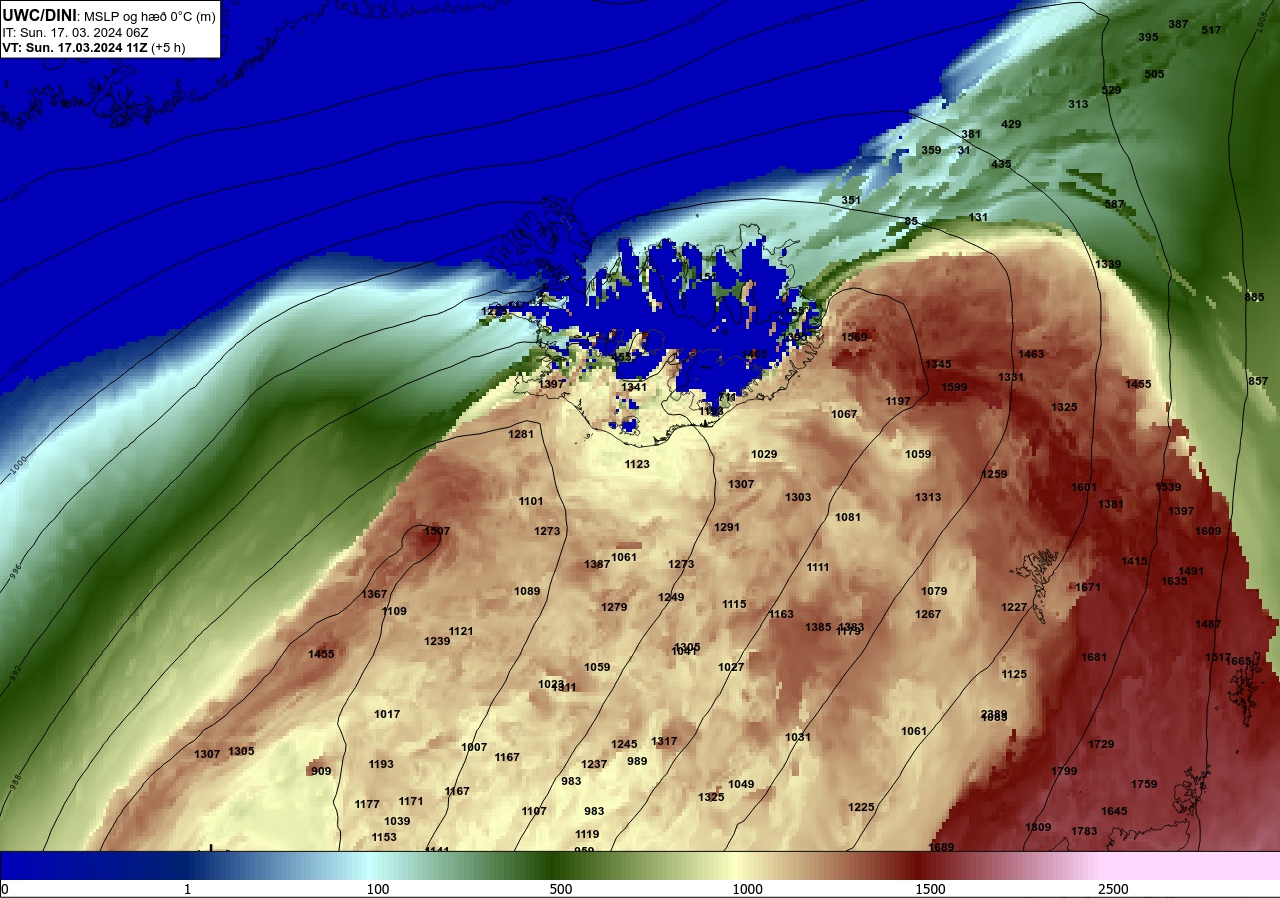Click the map value 1279
This screenshot has height=898, width=1280.
[x=614, y=607]
